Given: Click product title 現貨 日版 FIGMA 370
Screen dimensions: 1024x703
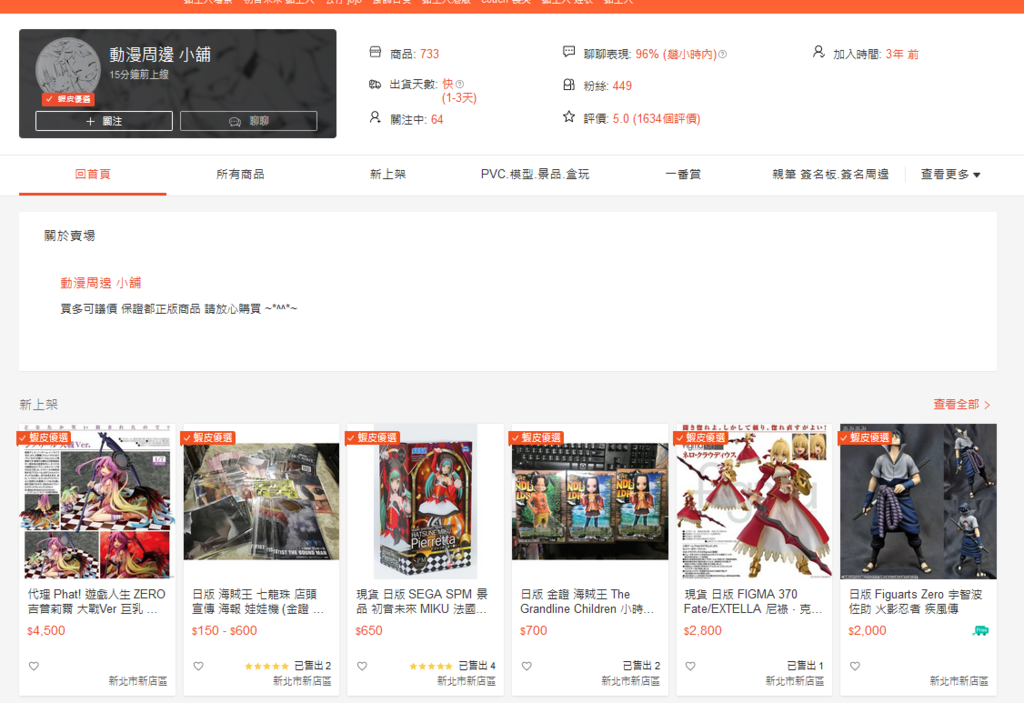Looking at the screenshot, I should [753, 601].
